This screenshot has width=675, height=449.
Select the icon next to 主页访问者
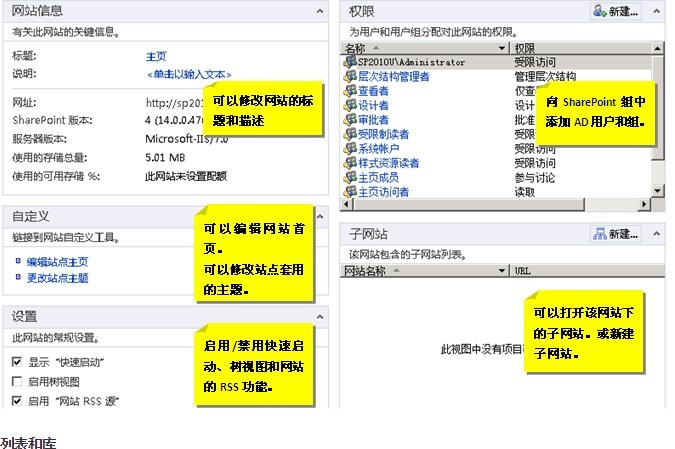click(x=350, y=191)
